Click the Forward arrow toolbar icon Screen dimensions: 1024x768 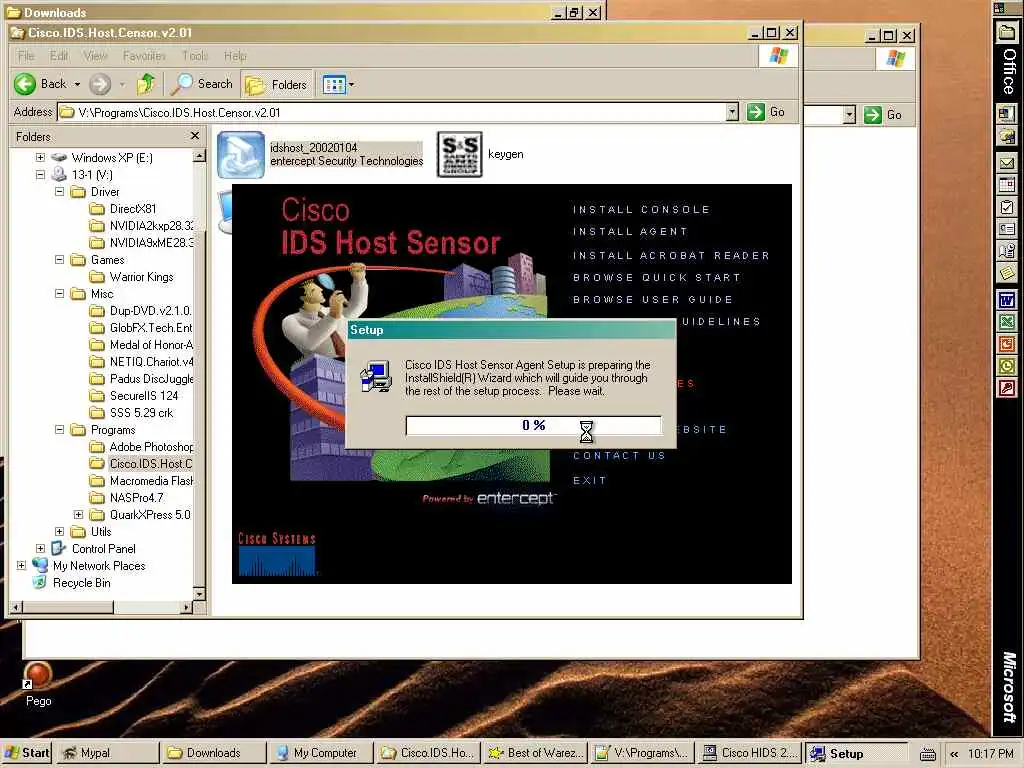pos(100,84)
